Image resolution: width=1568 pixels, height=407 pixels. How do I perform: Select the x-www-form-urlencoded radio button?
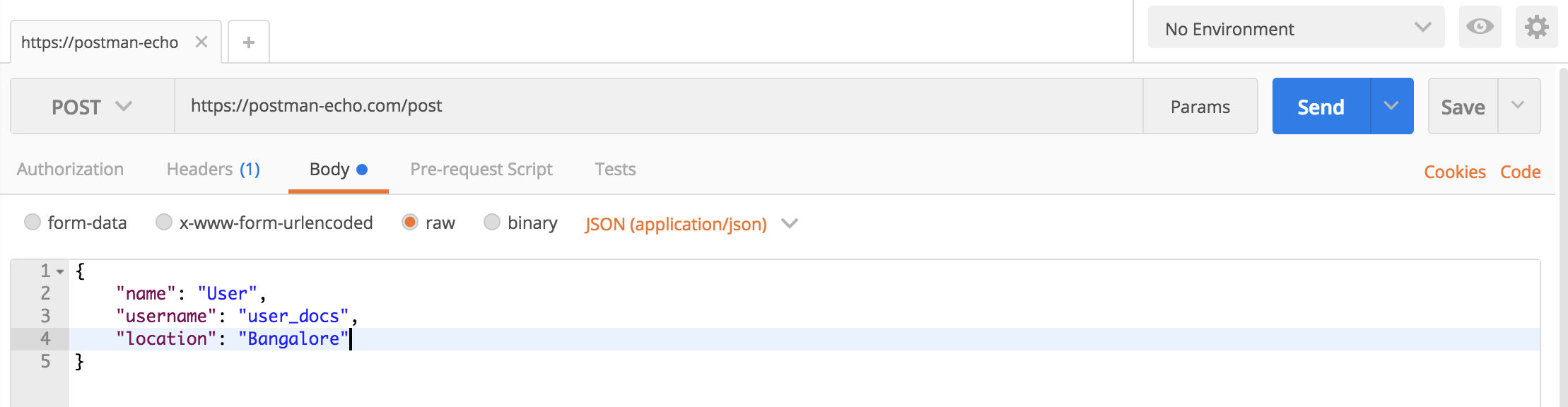(x=164, y=222)
